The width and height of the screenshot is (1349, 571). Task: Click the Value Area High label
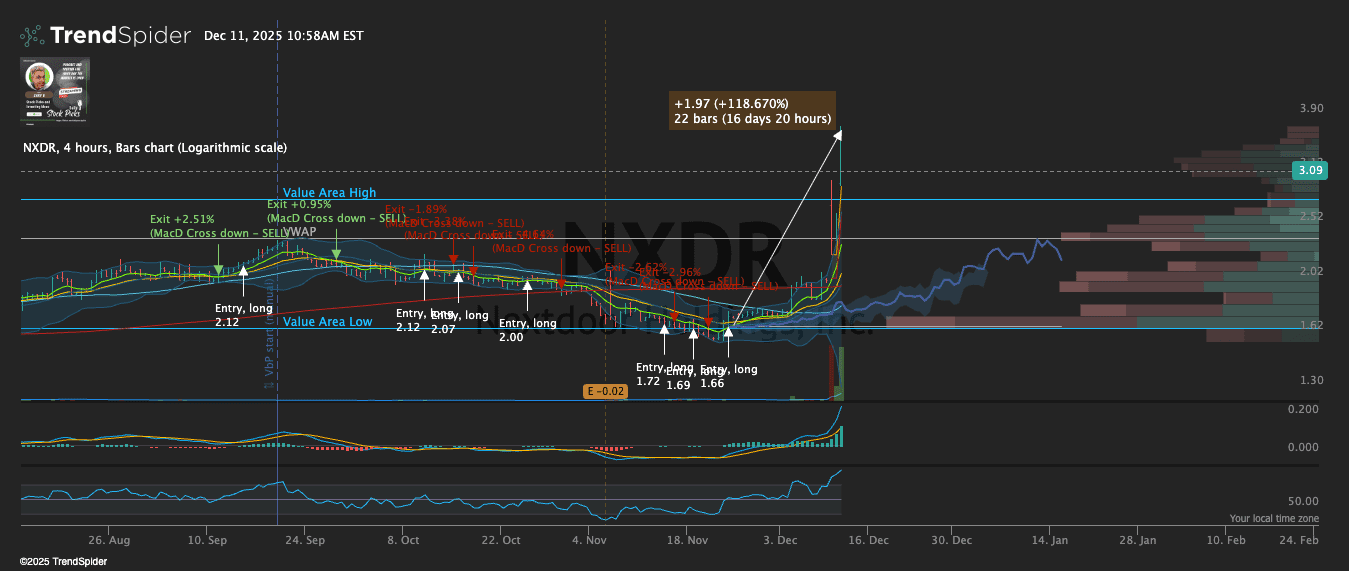329,193
